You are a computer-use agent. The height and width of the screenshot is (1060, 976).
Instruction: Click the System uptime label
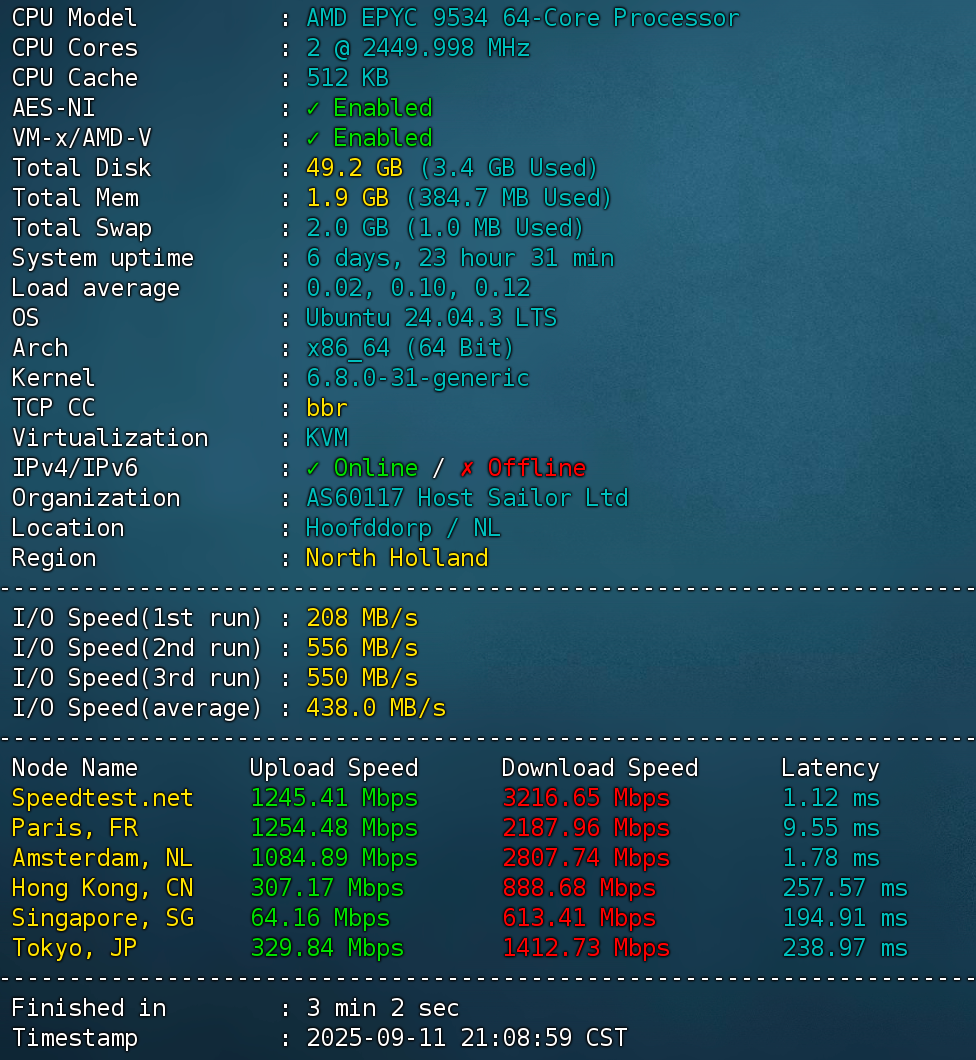[103, 258]
